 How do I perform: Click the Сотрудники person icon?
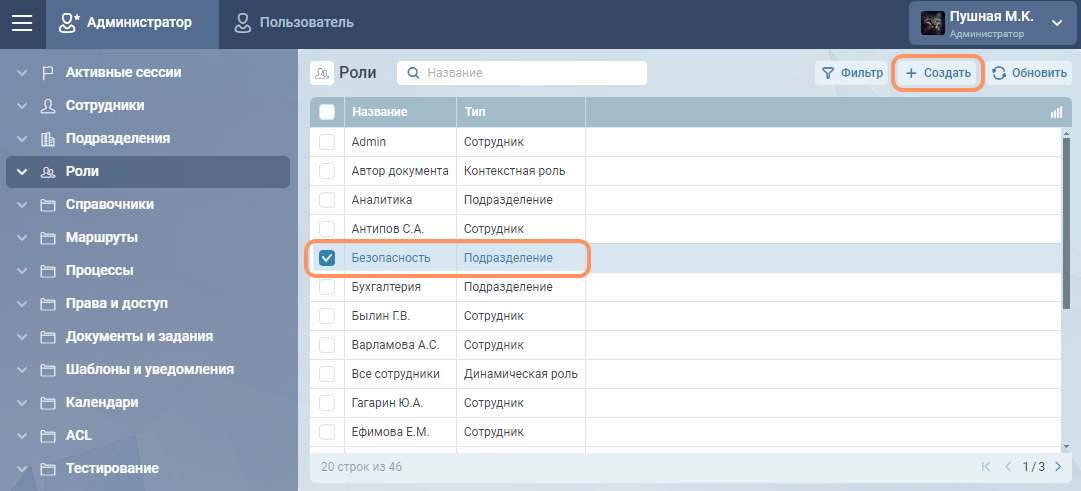coord(48,106)
